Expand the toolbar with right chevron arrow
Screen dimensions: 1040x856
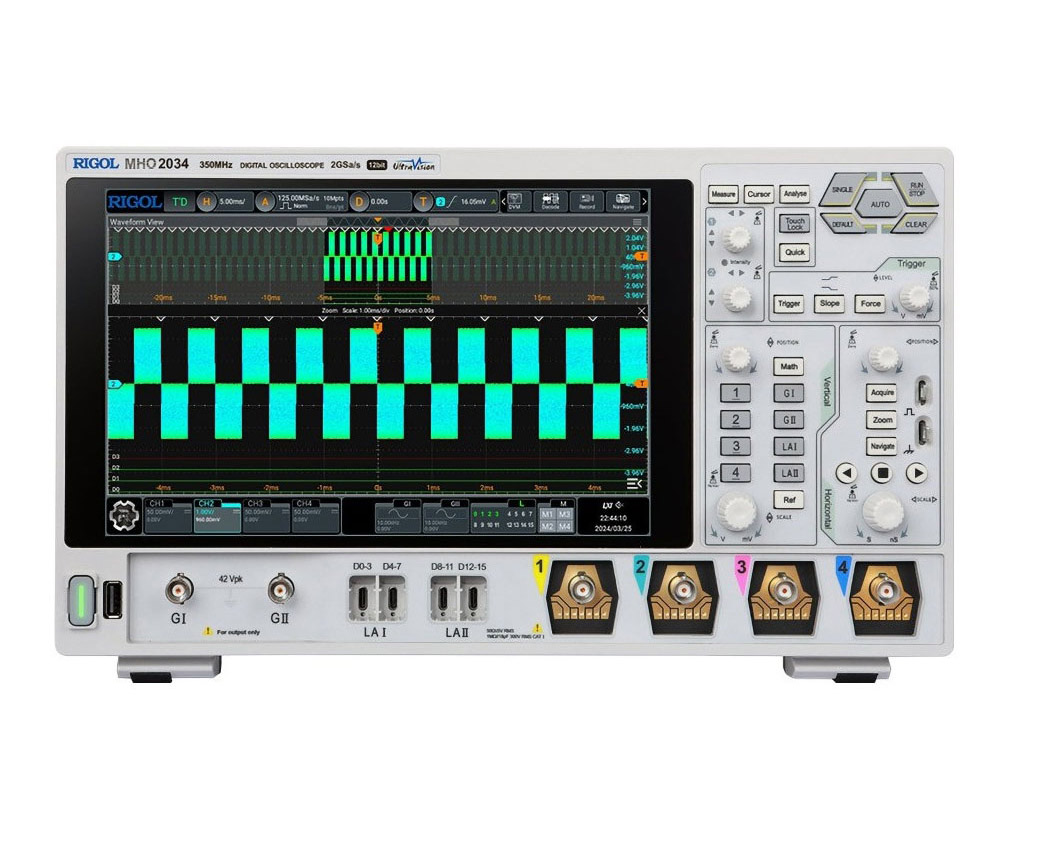pyautogui.click(x=644, y=202)
